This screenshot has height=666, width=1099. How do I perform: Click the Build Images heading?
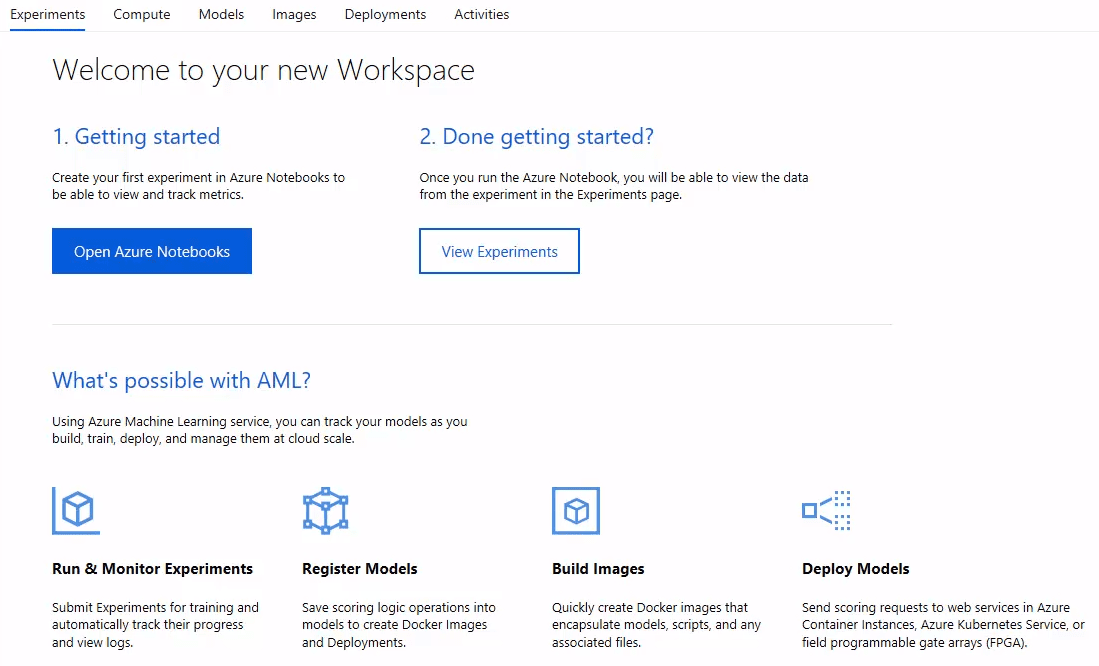pyautogui.click(x=598, y=569)
